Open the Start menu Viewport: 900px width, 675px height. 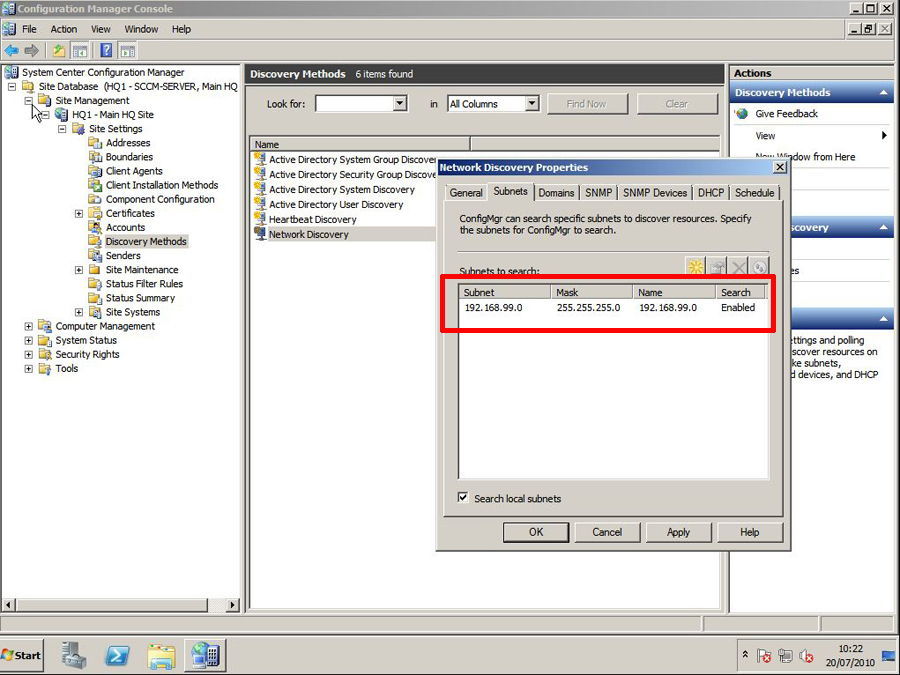(x=22, y=655)
